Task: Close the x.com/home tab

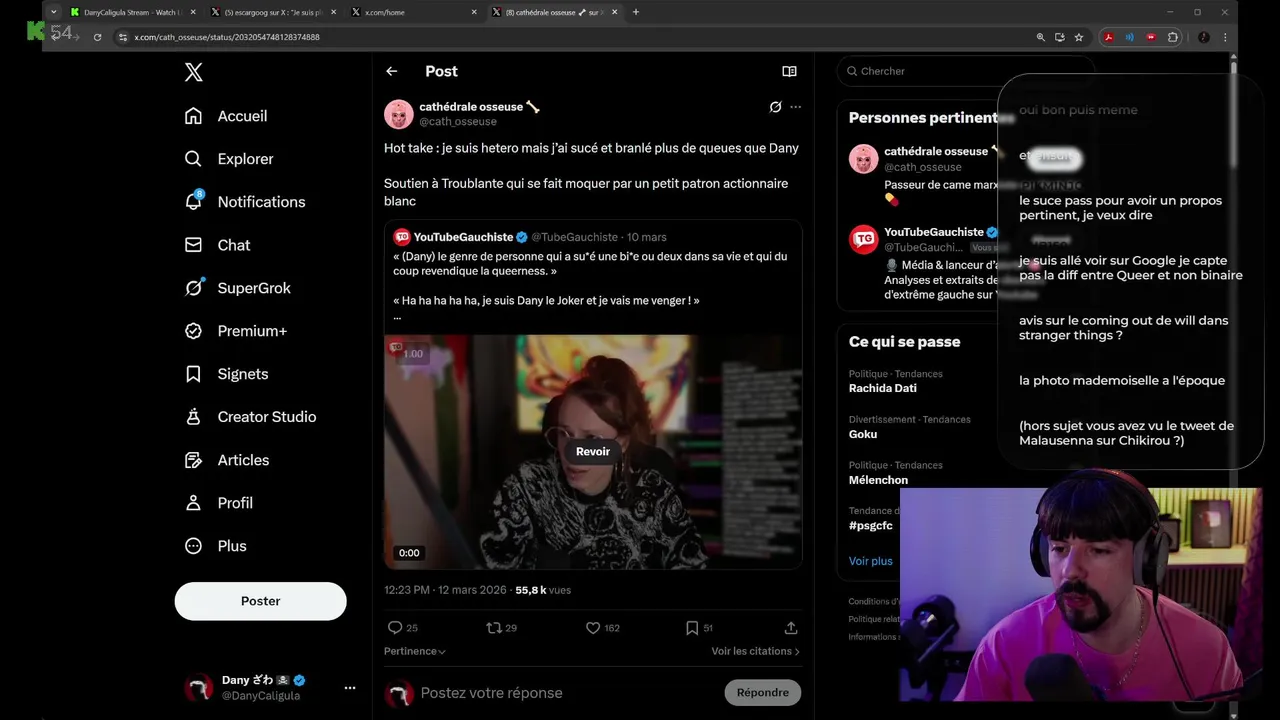Action: click(x=474, y=12)
